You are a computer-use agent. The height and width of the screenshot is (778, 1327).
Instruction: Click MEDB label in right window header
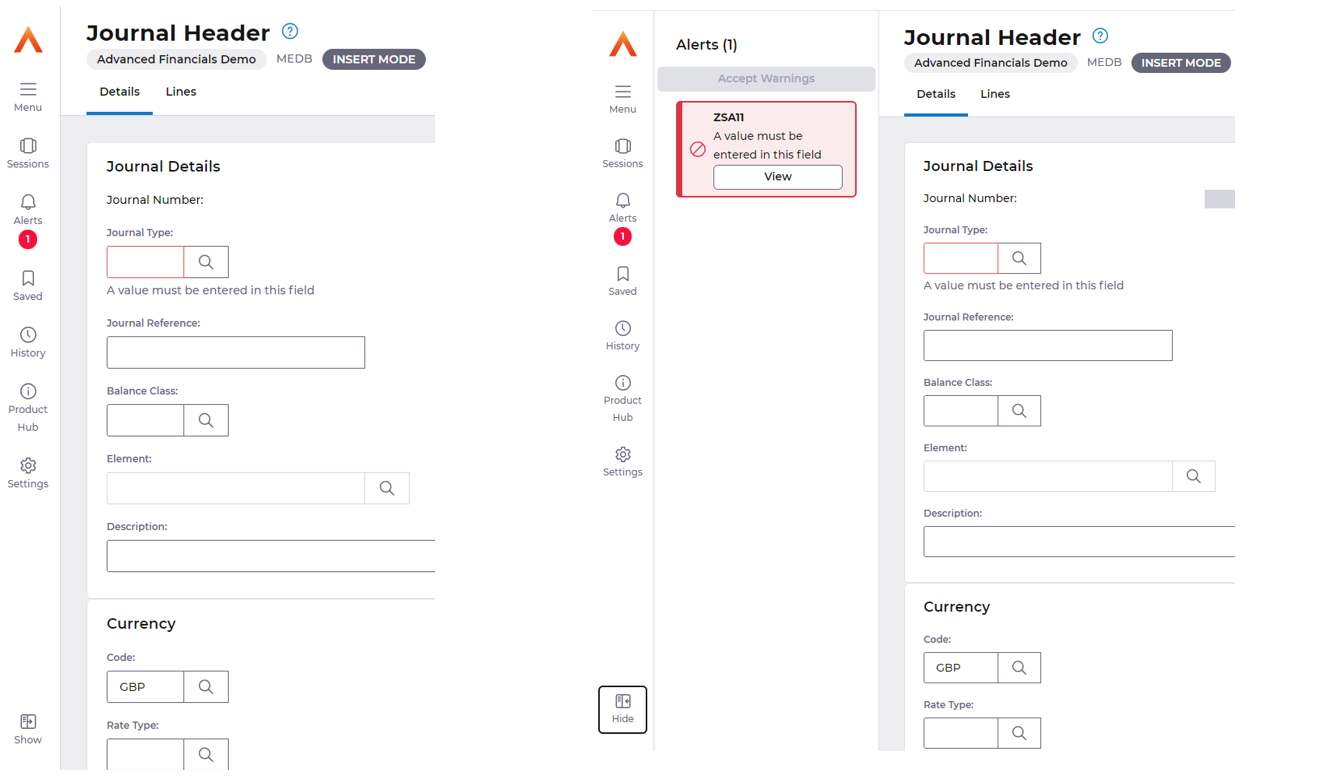click(1104, 62)
